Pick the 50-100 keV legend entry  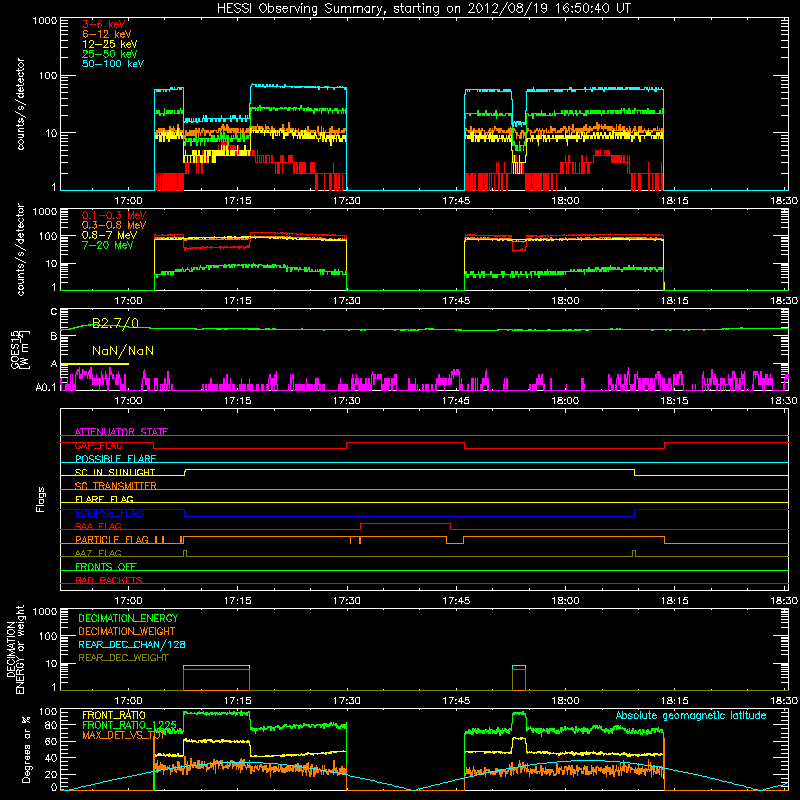coord(113,64)
